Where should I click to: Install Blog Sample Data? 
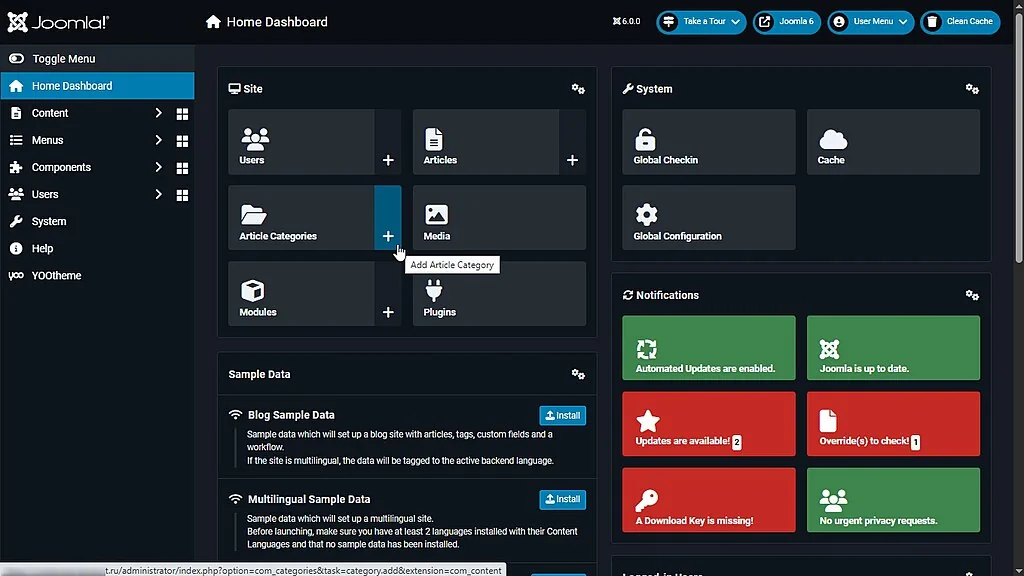coord(562,415)
